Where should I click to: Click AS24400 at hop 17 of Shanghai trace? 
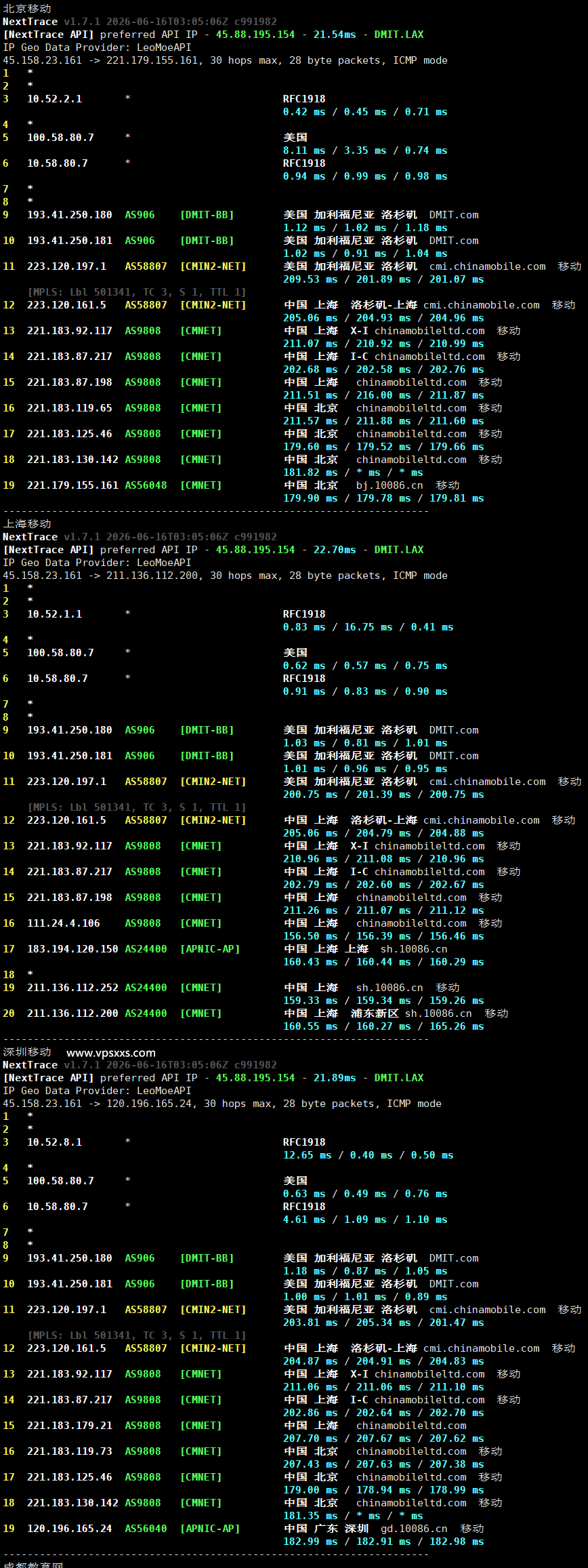click(x=146, y=949)
